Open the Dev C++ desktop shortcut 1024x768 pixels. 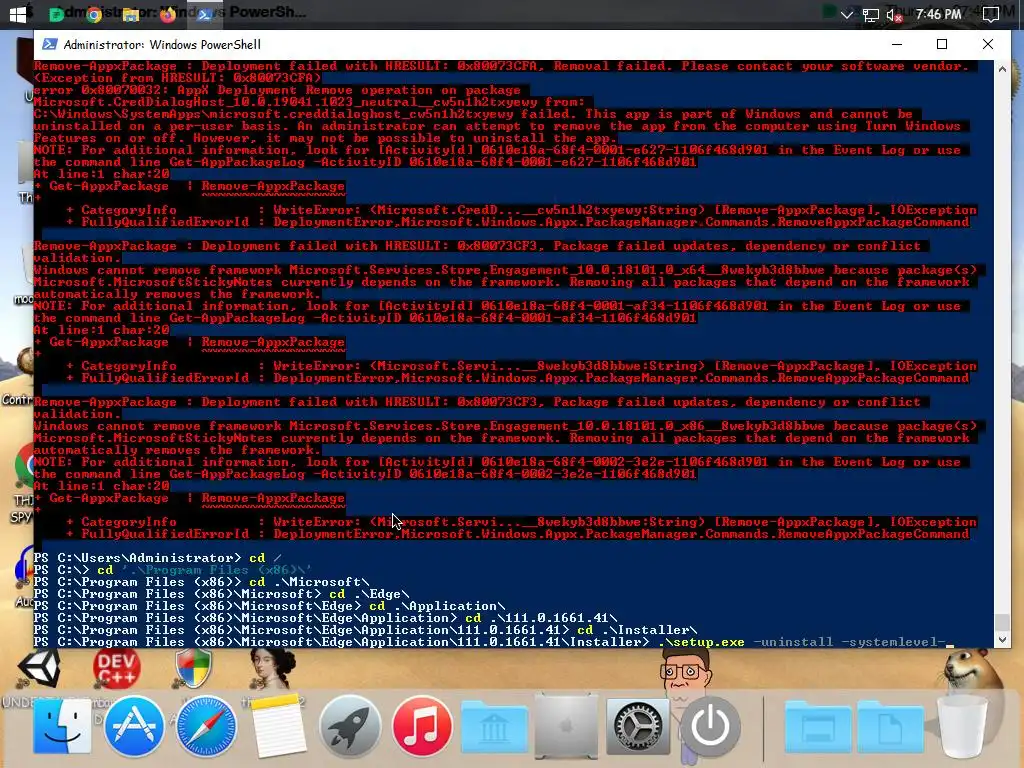tap(117, 669)
